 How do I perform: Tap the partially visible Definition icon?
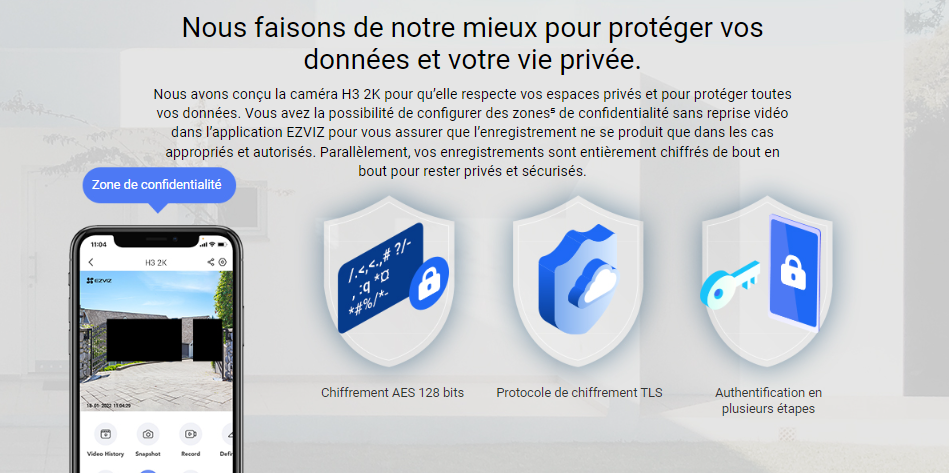[228, 434]
